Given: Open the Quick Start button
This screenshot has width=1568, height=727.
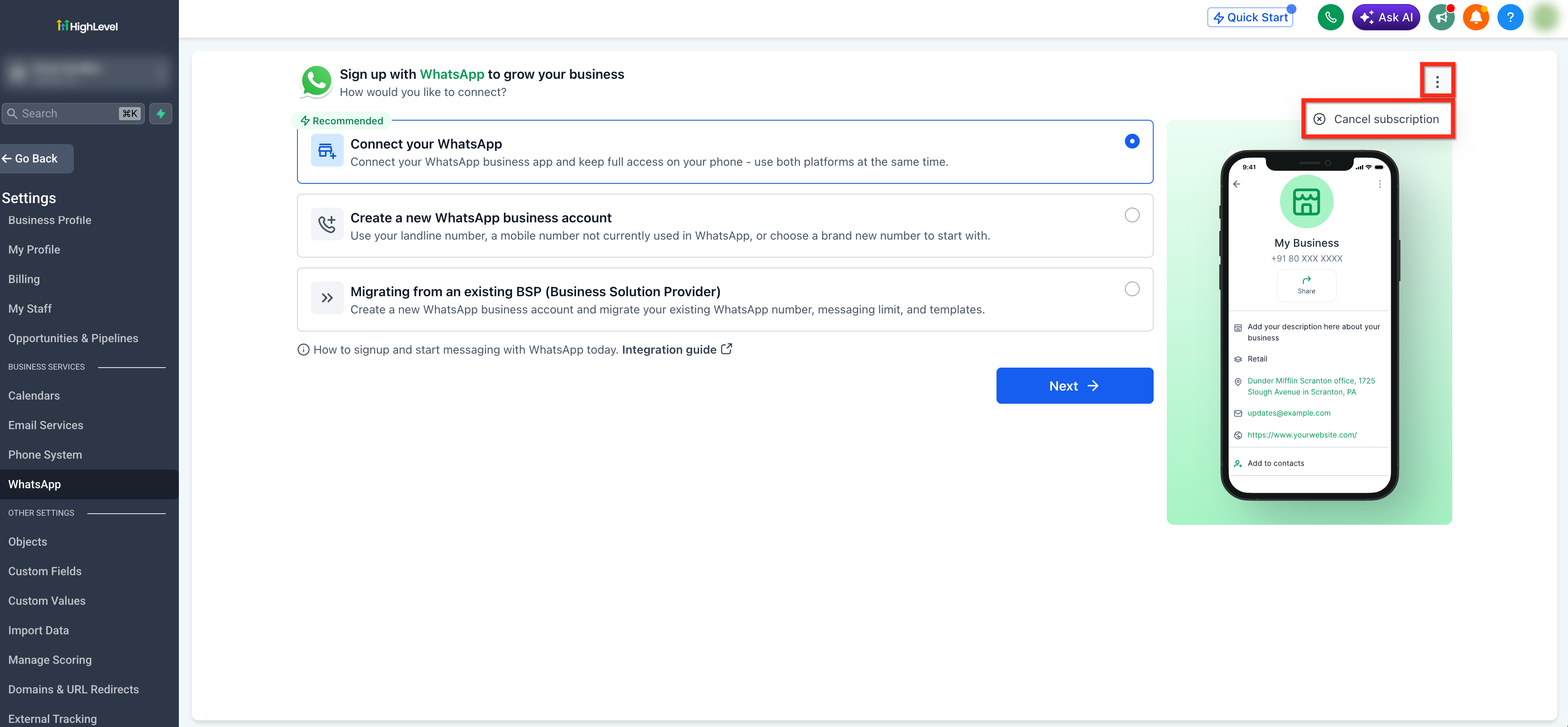Looking at the screenshot, I should [x=1250, y=18].
